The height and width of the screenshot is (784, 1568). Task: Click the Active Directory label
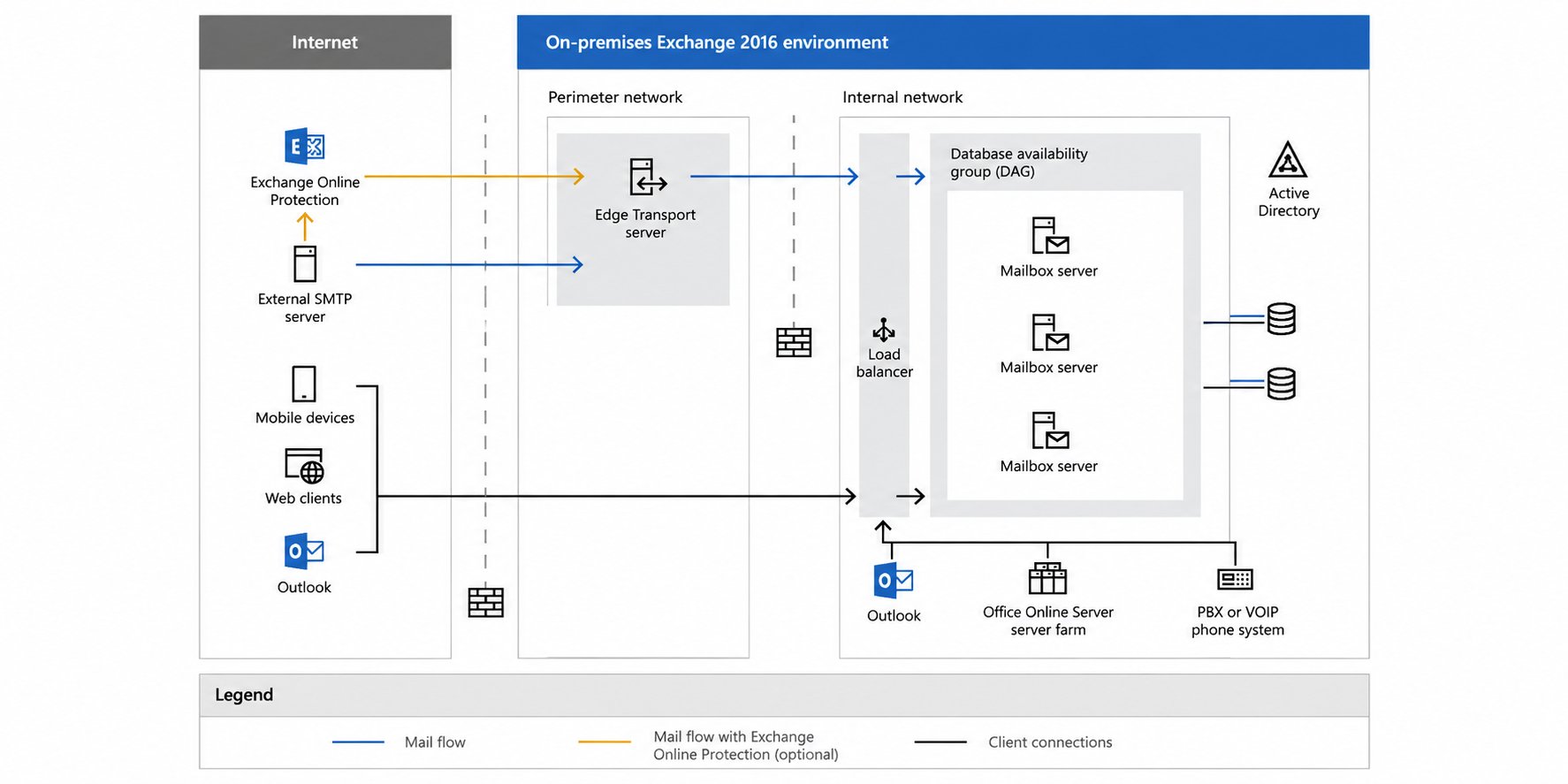1289,202
